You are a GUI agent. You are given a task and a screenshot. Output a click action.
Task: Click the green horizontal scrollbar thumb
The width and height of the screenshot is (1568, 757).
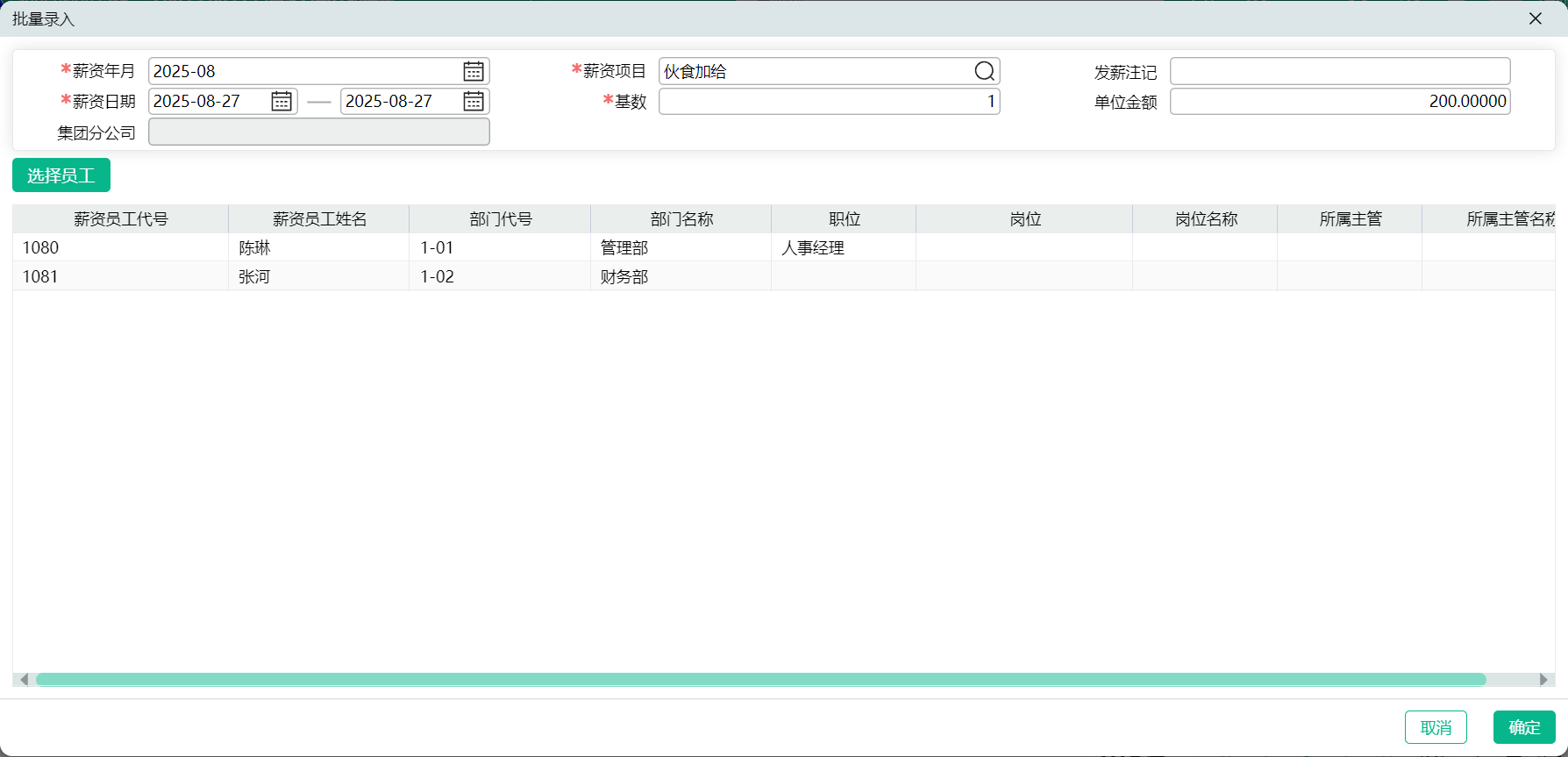[x=760, y=680]
